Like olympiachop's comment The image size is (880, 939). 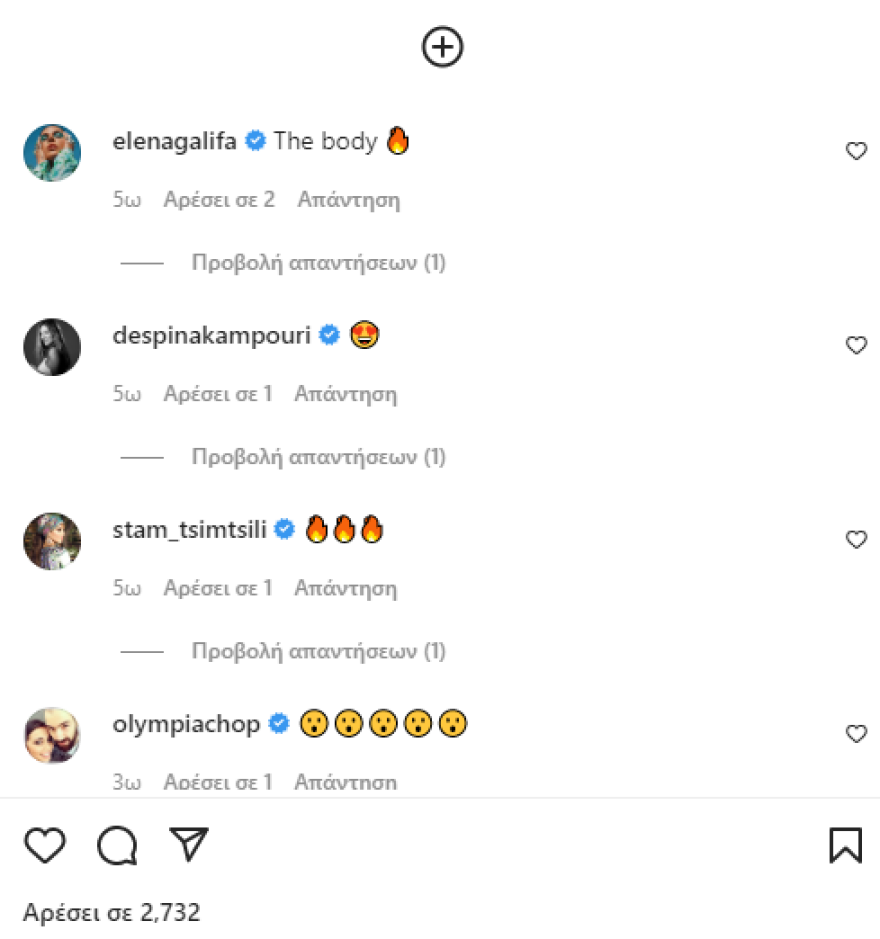pos(856,733)
